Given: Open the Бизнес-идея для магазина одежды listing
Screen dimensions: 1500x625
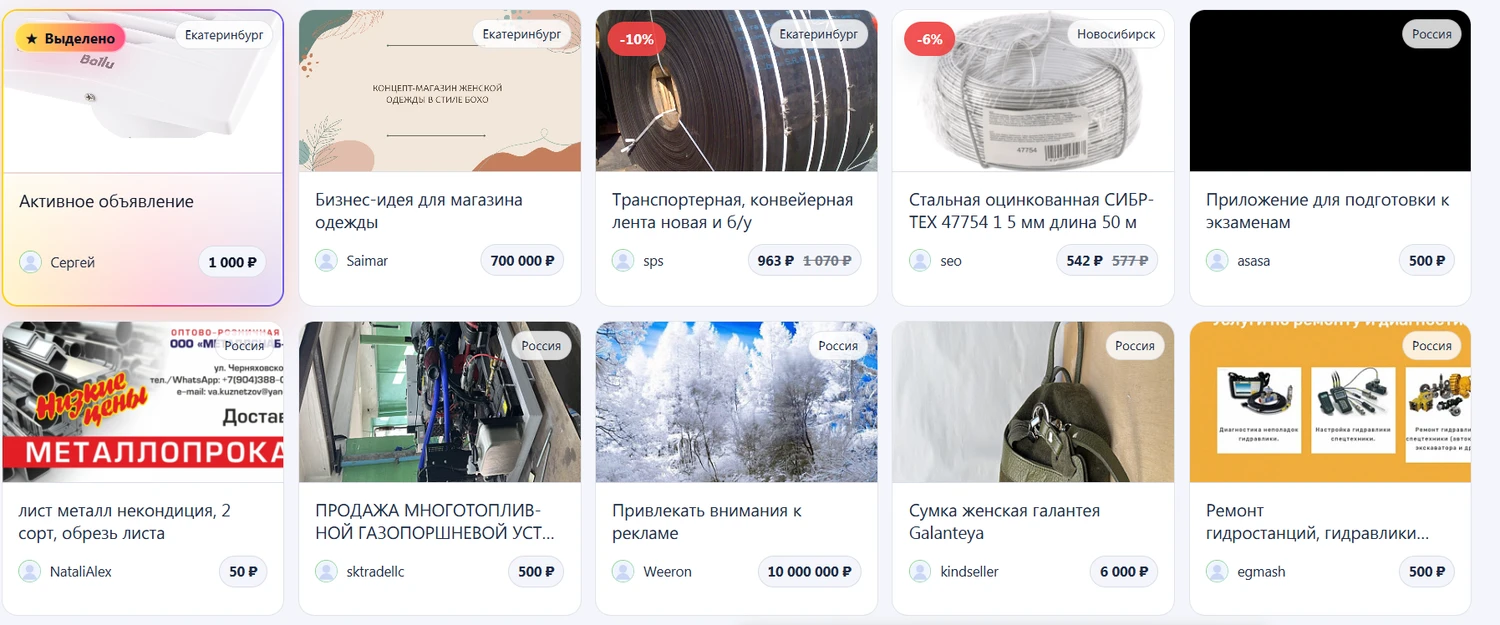Looking at the screenshot, I should 419,211.
